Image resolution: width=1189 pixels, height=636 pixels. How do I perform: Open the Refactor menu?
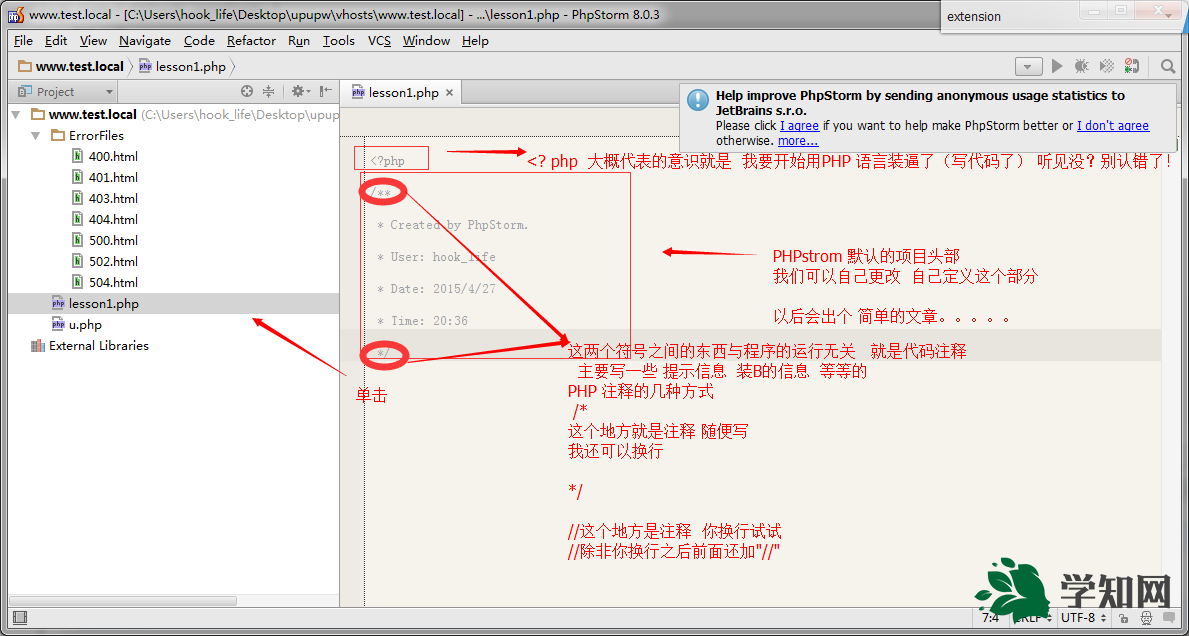coord(251,41)
